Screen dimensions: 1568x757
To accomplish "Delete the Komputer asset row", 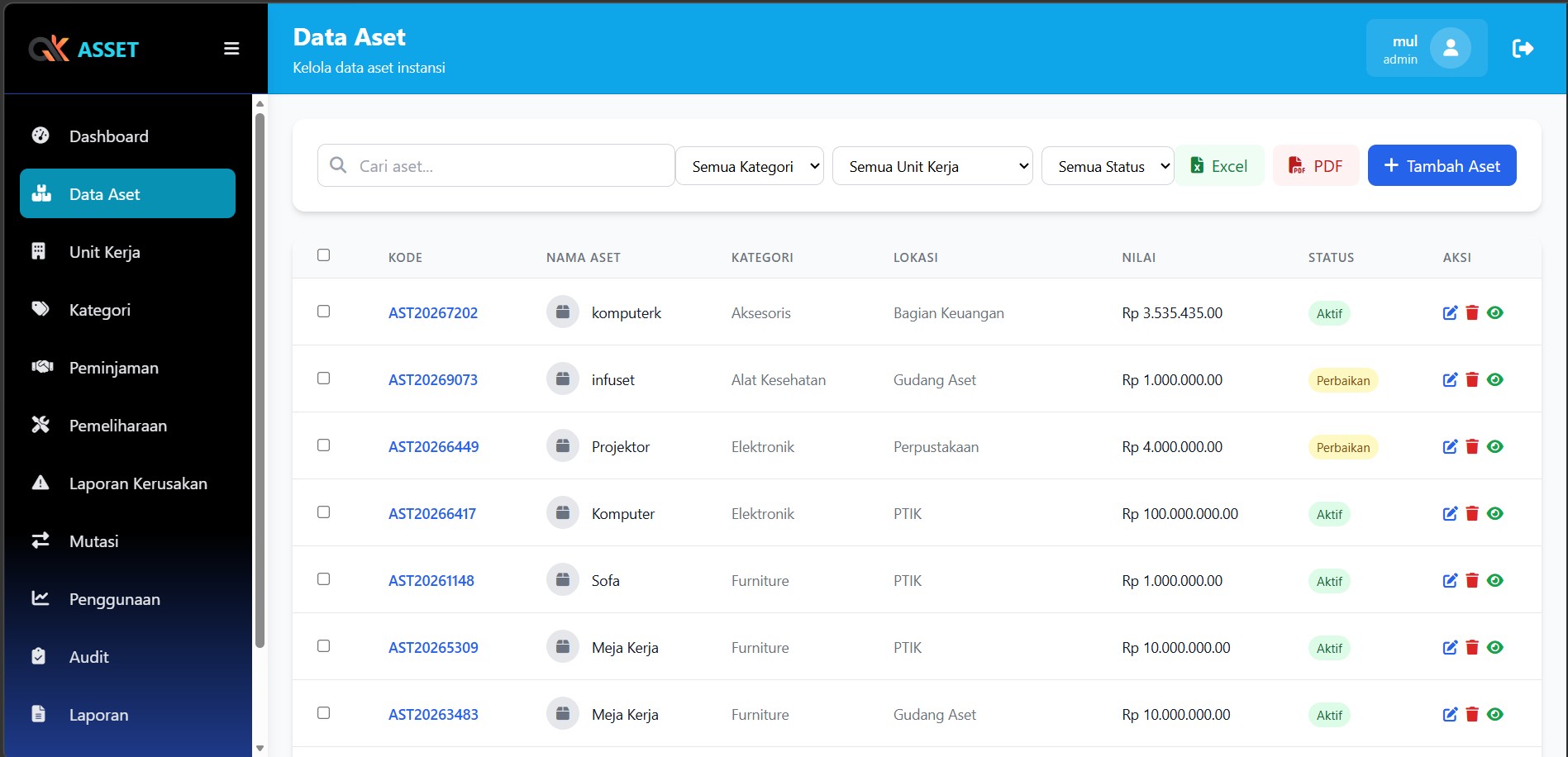I will (1472, 514).
